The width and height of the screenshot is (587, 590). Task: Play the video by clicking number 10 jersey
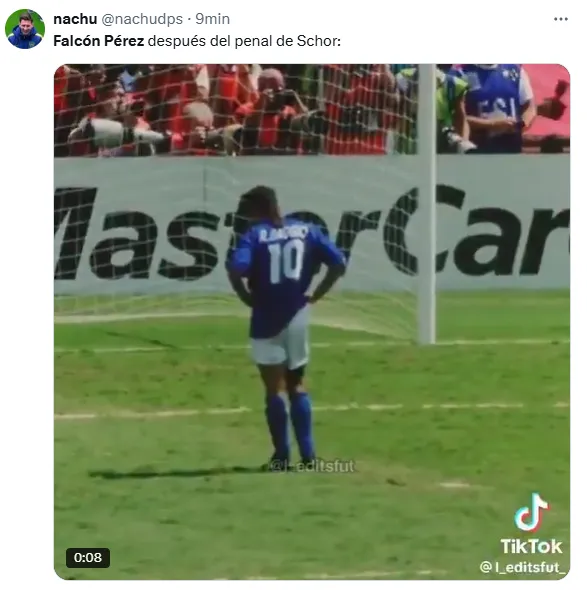pos(286,261)
